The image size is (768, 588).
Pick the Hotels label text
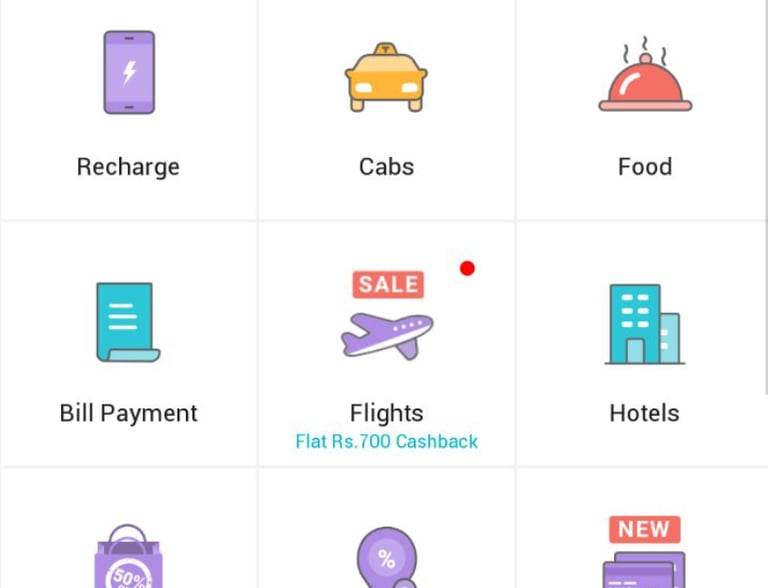[644, 413]
